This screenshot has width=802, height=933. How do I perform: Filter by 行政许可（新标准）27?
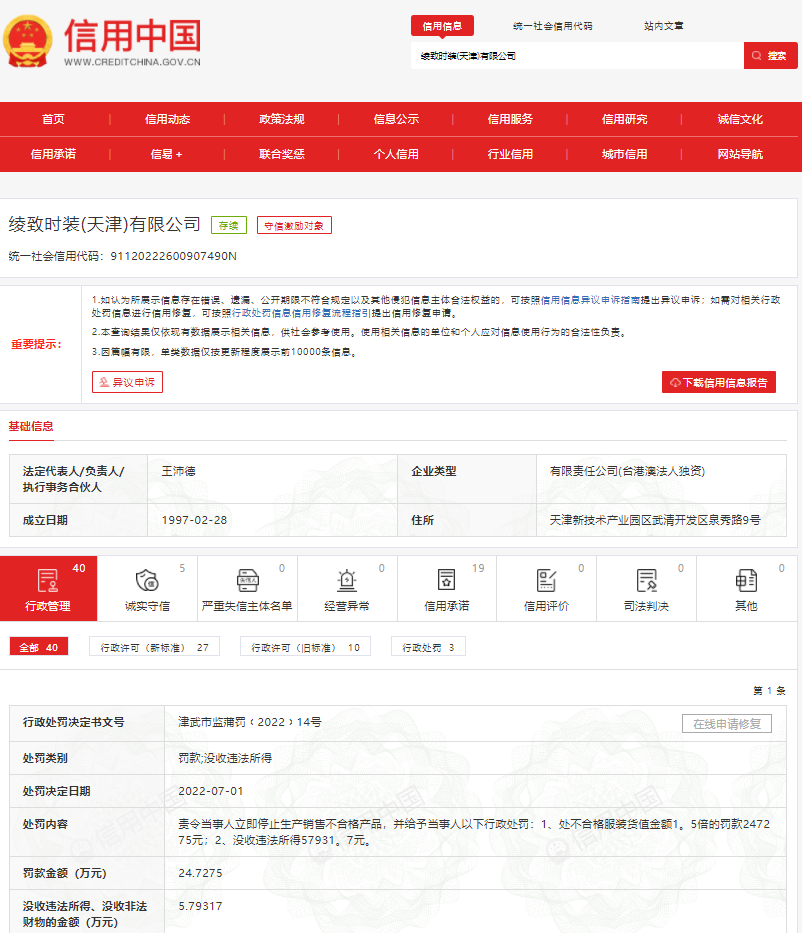pos(154,647)
